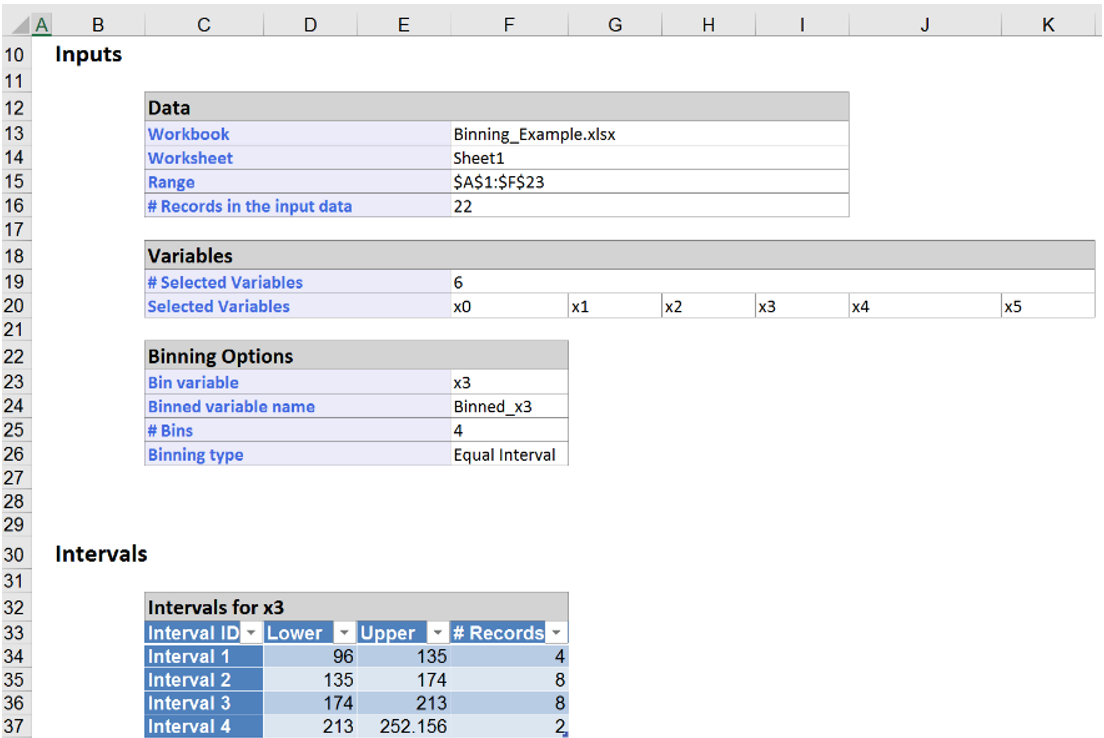The height and width of the screenshot is (738, 1104).
Task: Select column F header
Action: (508, 25)
